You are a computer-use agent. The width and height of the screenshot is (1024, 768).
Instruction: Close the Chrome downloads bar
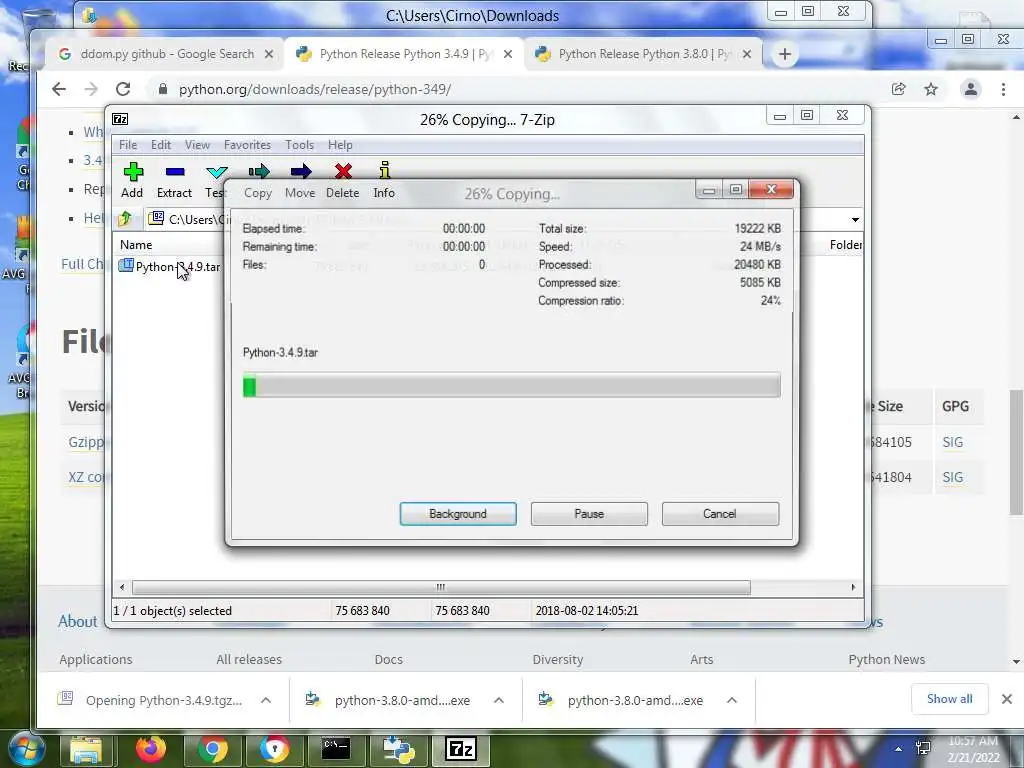pyautogui.click(x=1007, y=699)
